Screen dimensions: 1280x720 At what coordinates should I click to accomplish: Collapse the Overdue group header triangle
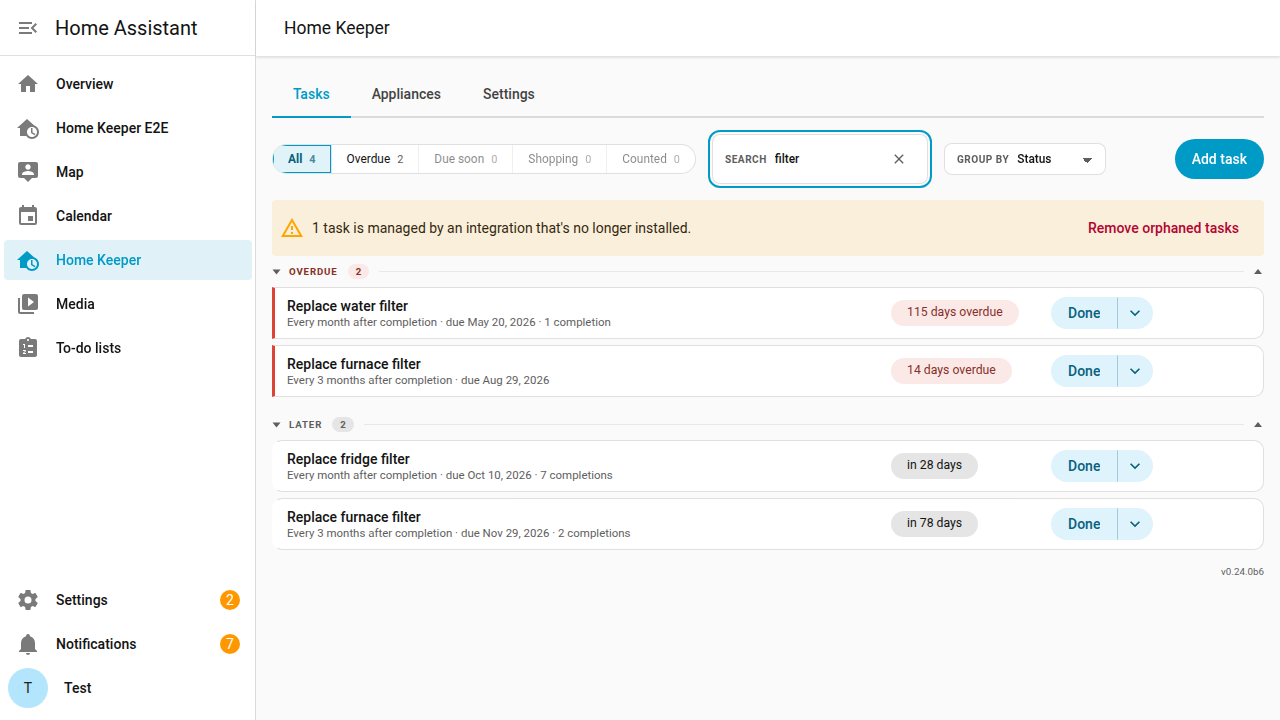[277, 272]
